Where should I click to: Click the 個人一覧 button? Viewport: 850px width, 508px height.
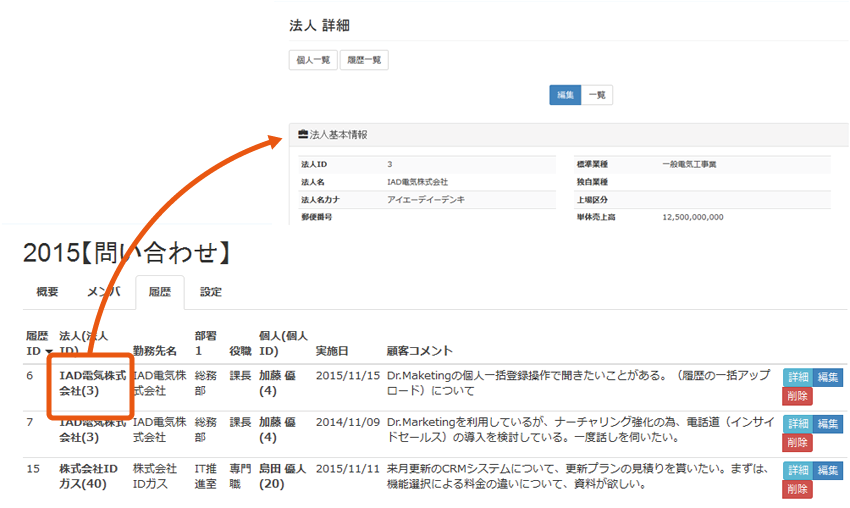pyautogui.click(x=313, y=60)
